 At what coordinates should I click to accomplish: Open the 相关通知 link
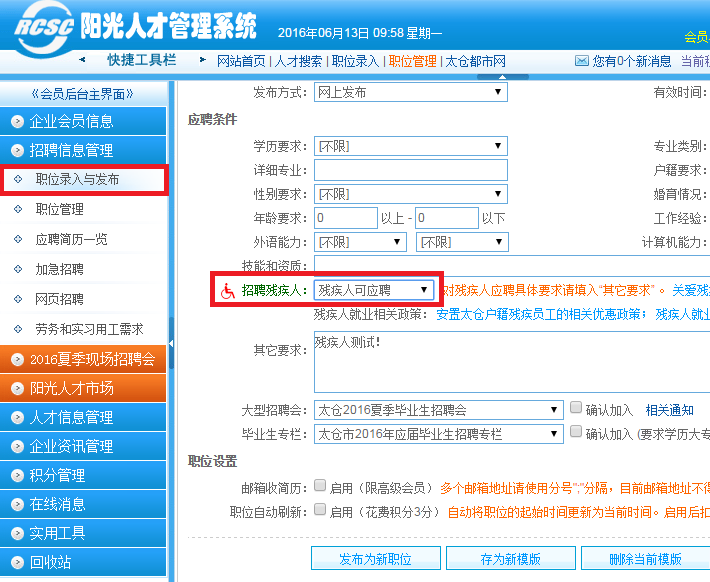pyautogui.click(x=669, y=410)
